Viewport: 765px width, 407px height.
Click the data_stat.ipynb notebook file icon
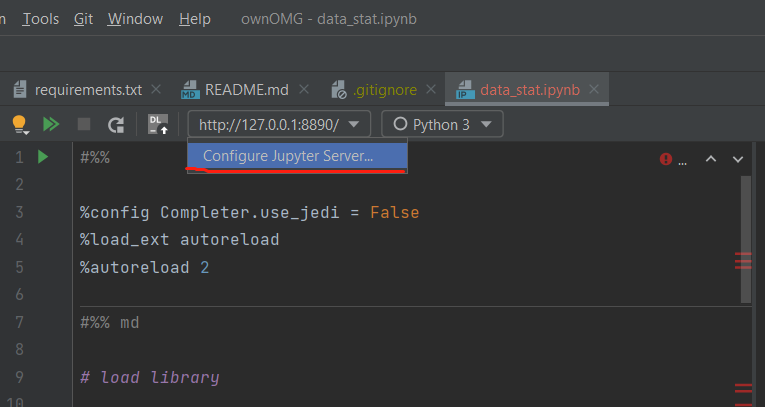click(x=465, y=90)
